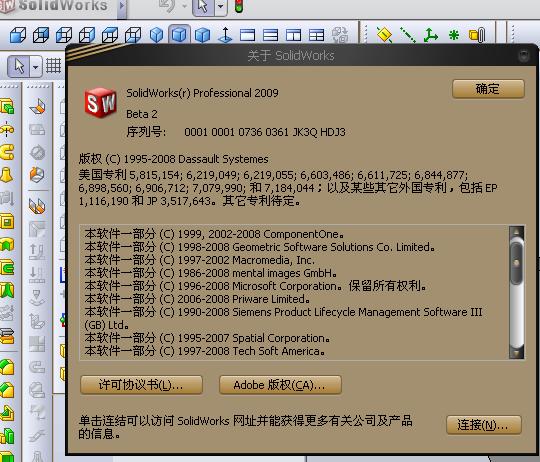Click the SolidWorks SW cube logo in dialog
This screenshot has width=540, height=462.
[x=100, y=102]
